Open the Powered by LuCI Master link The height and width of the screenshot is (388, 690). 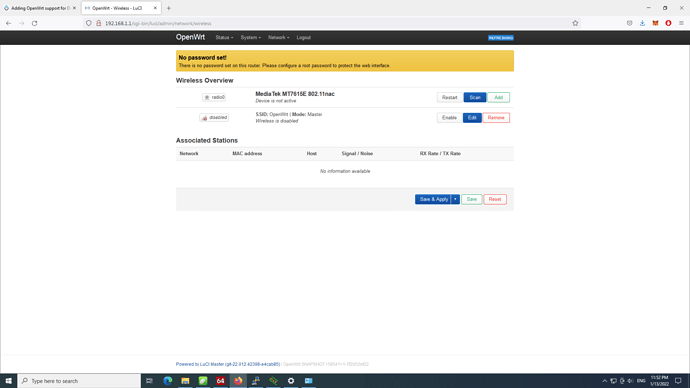click(x=228, y=364)
